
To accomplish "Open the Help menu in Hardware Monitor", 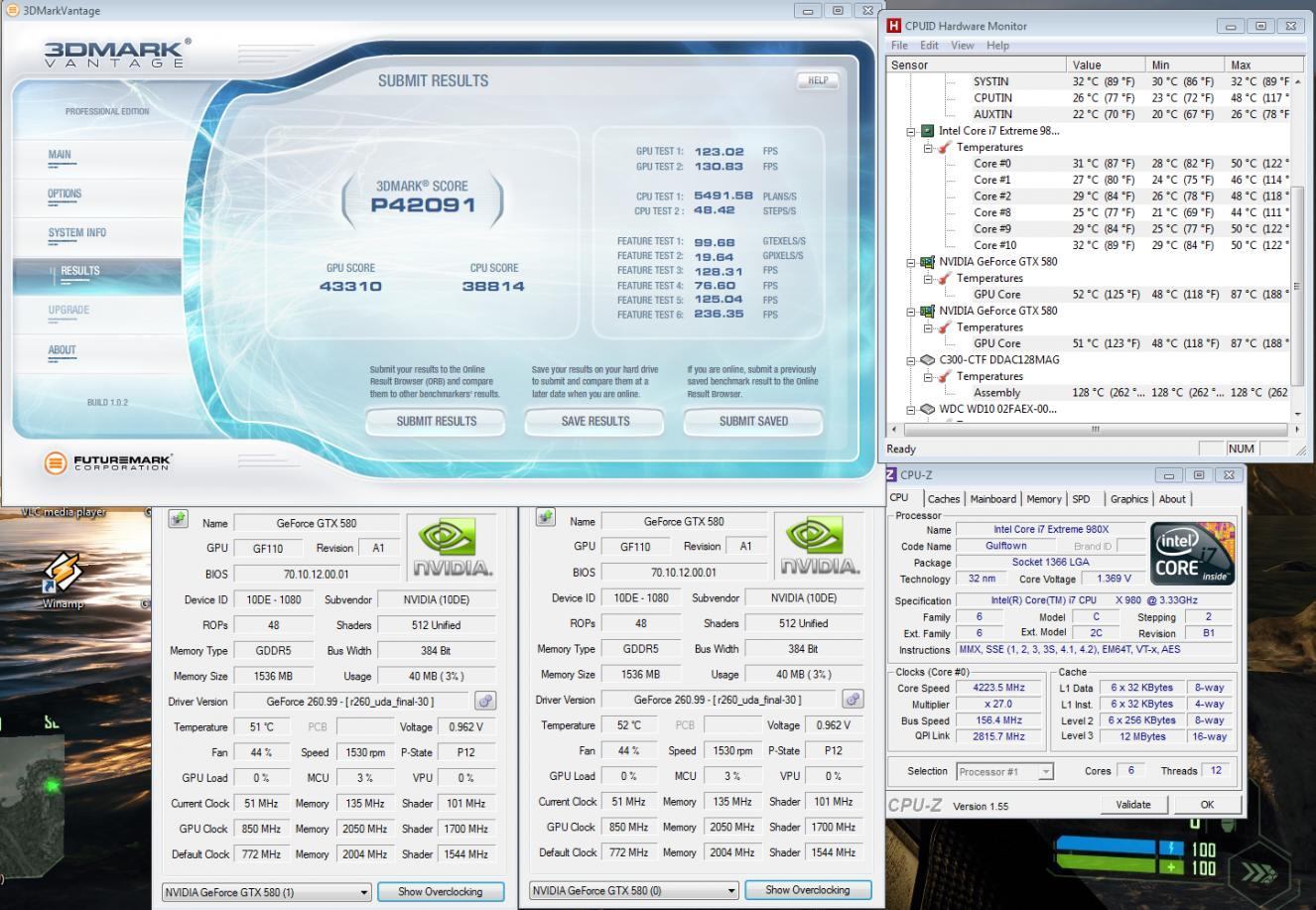I will [997, 46].
